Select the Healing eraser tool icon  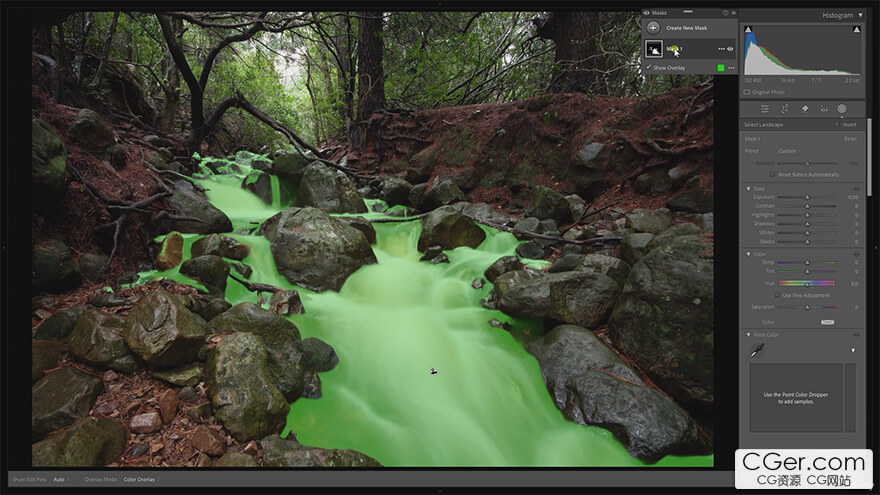pyautogui.click(x=804, y=109)
